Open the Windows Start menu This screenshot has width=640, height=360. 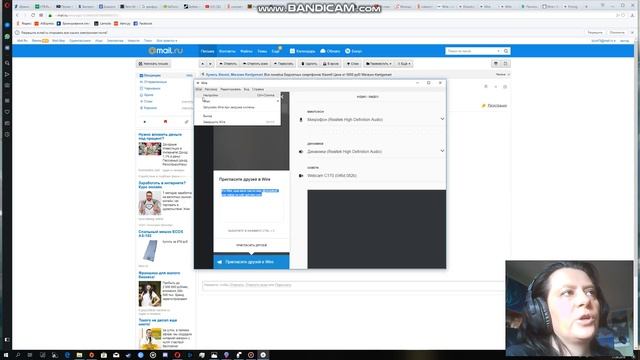coord(6,355)
